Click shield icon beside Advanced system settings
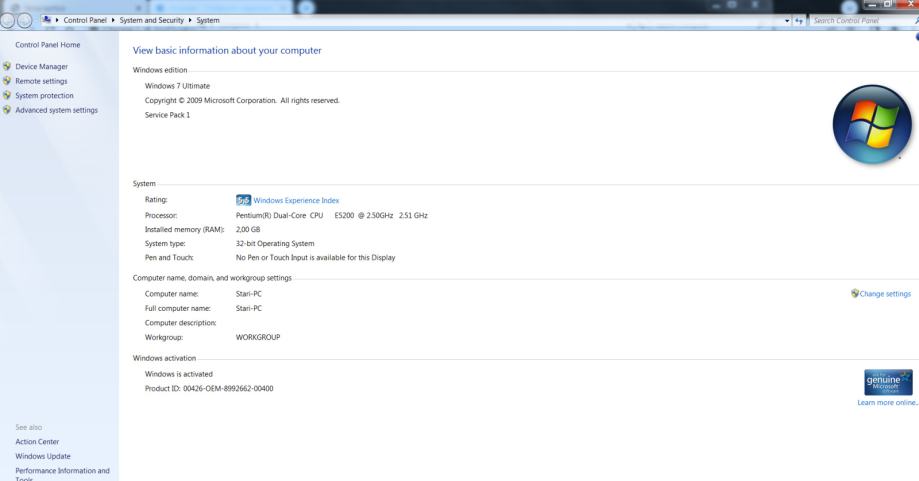Image resolution: width=919 pixels, height=481 pixels. 7,110
